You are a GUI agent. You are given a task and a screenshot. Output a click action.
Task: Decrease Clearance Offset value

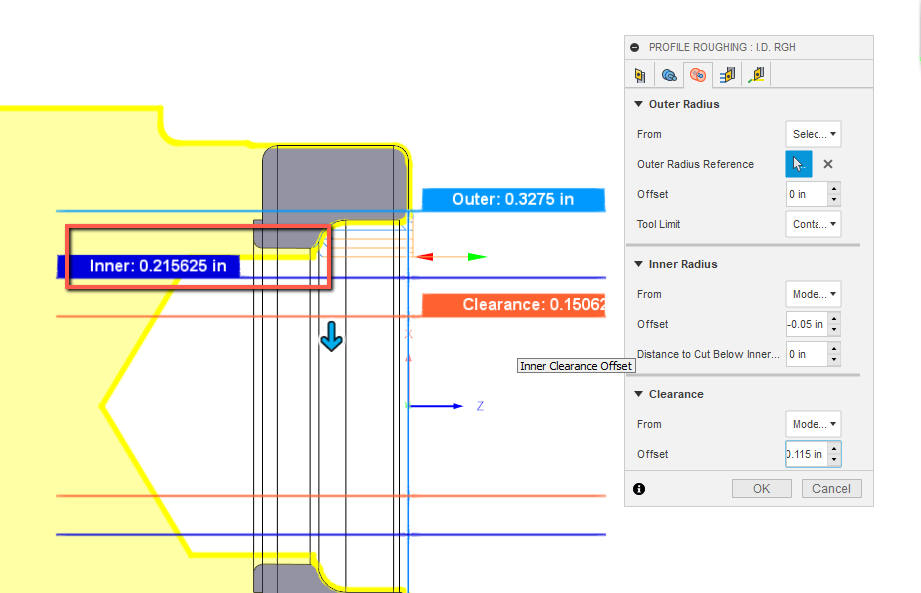click(834, 460)
